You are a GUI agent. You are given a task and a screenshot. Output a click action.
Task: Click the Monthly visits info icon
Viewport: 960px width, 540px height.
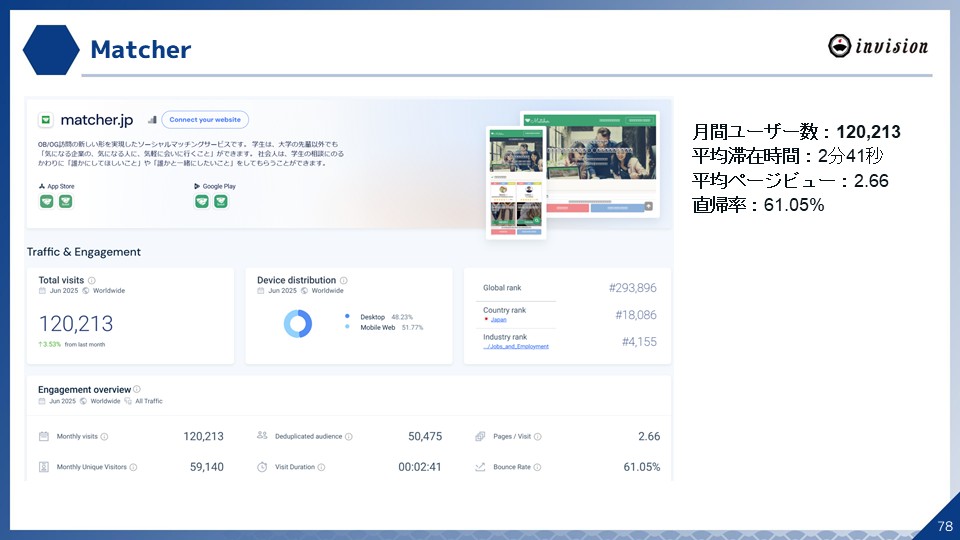pyautogui.click(x=104, y=437)
